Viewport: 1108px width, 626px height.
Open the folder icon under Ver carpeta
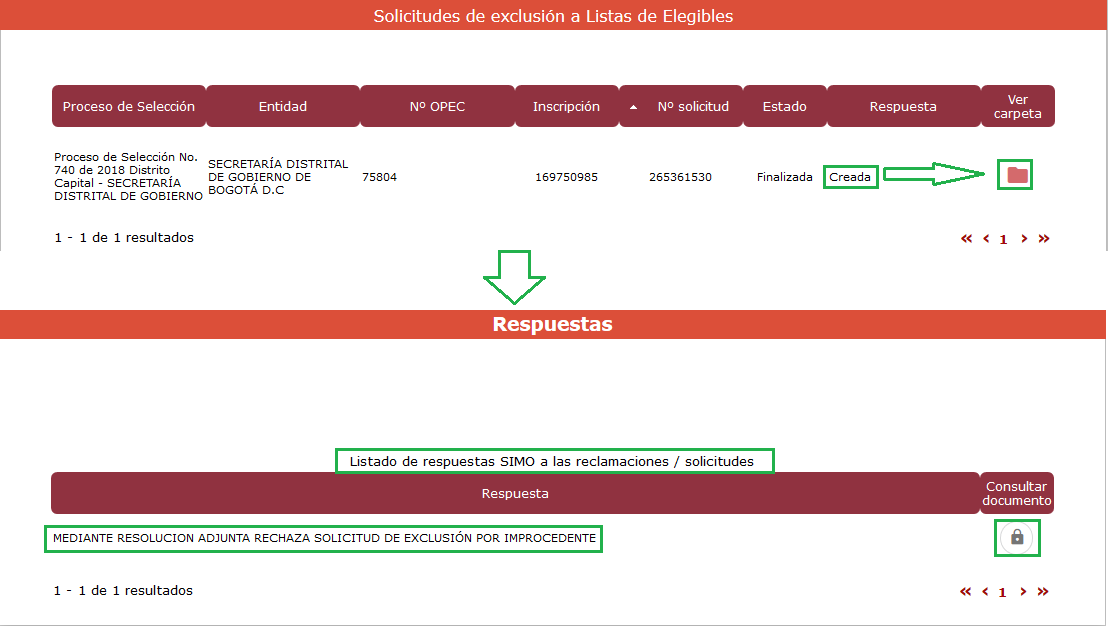coord(1017,176)
